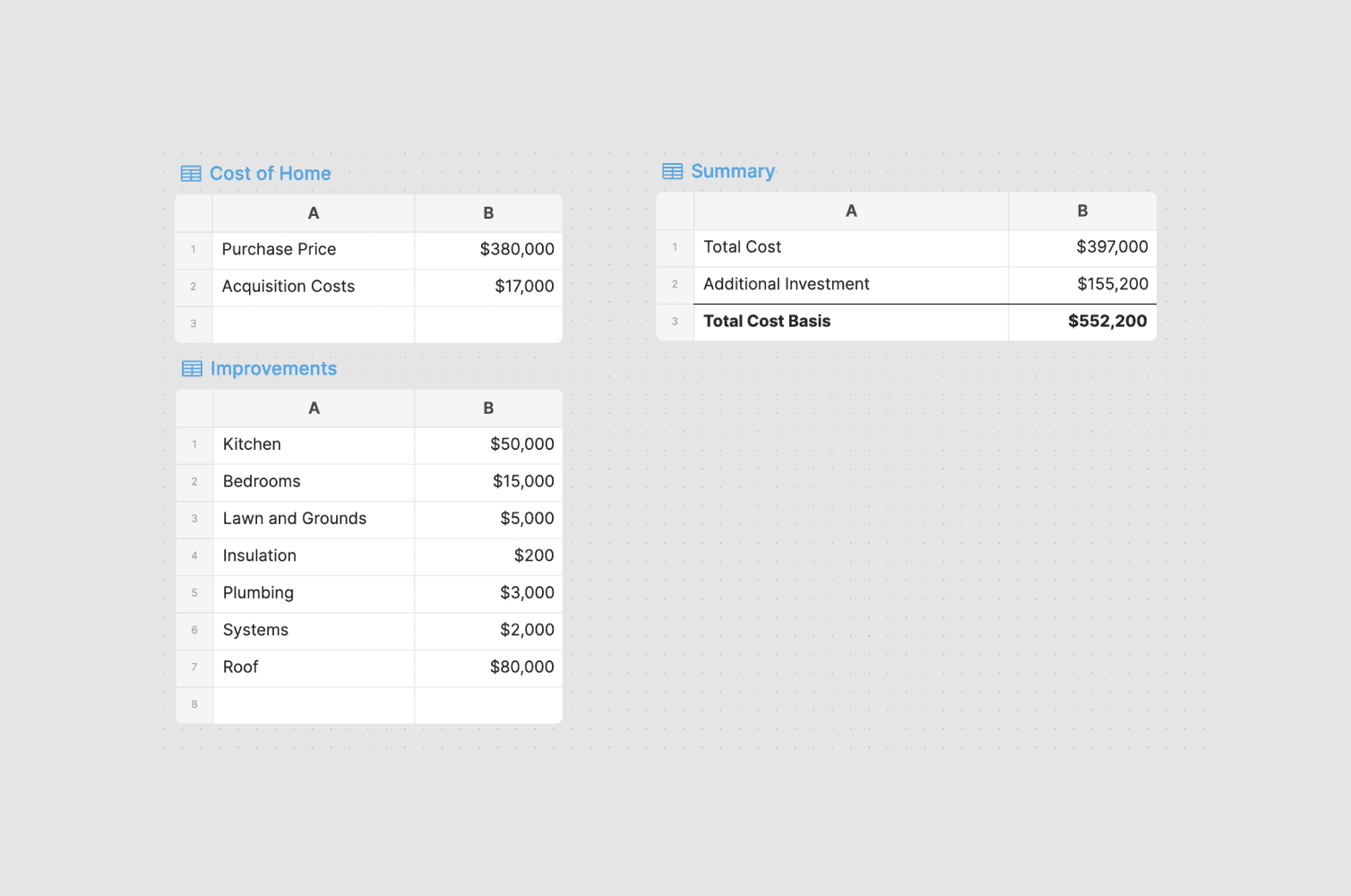Select column A header in Summary table

[x=851, y=211]
